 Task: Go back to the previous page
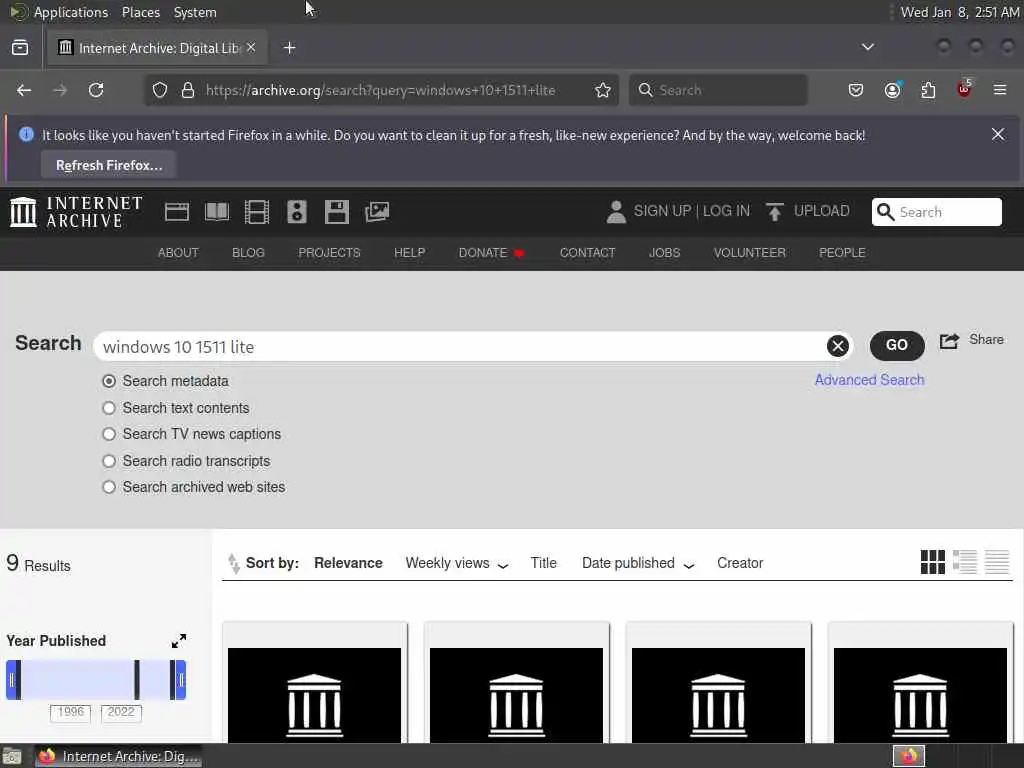click(x=24, y=90)
